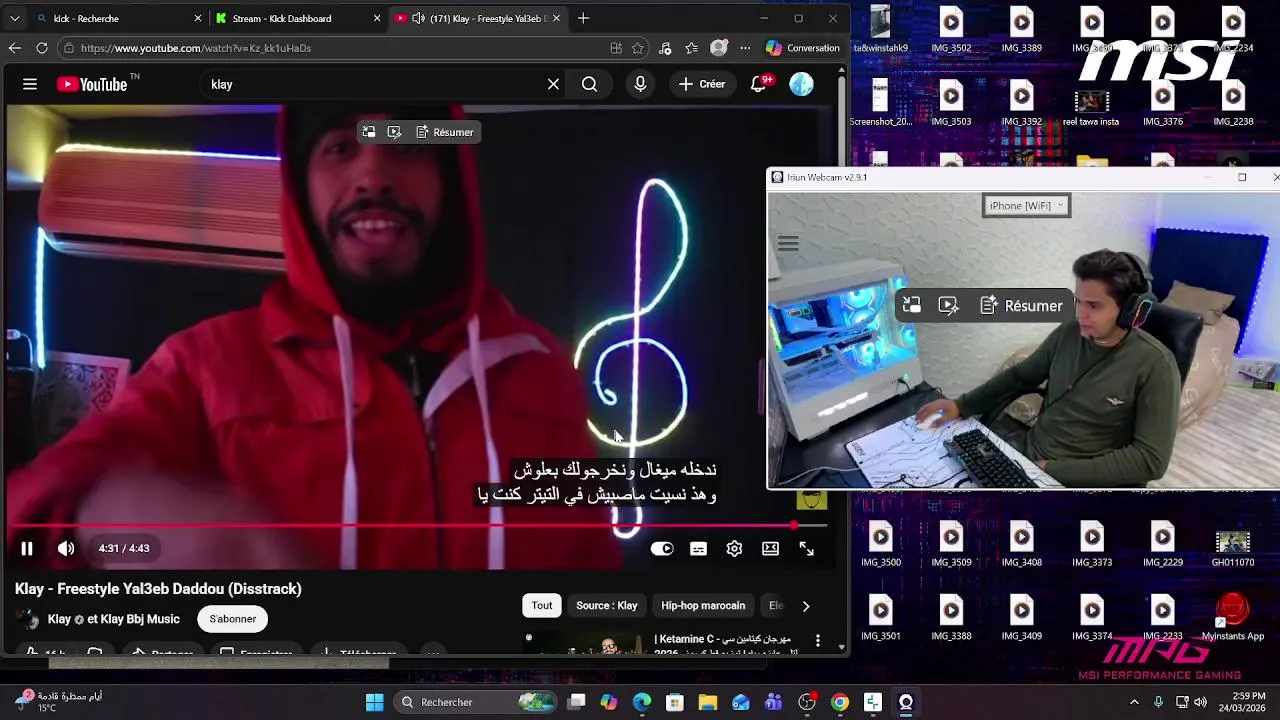Open a new browser tab

coord(583,18)
